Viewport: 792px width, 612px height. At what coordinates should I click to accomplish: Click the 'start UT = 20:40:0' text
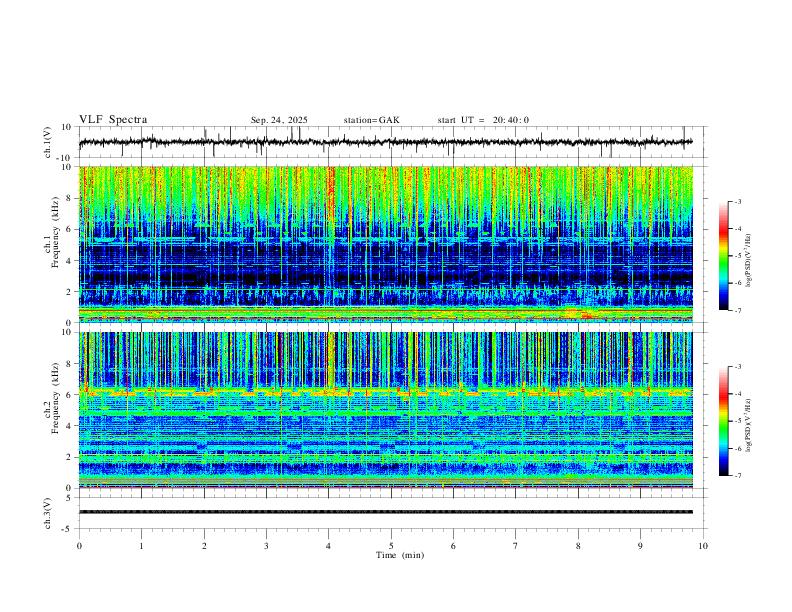click(x=483, y=120)
